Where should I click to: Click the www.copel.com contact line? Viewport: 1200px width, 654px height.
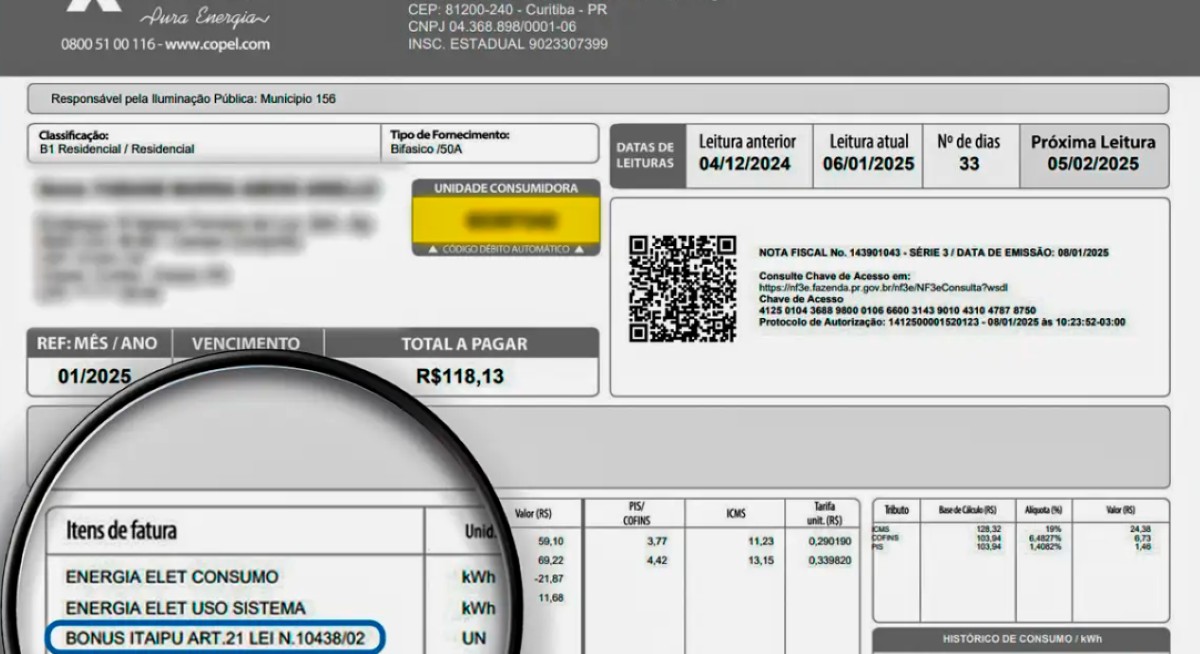tap(165, 44)
